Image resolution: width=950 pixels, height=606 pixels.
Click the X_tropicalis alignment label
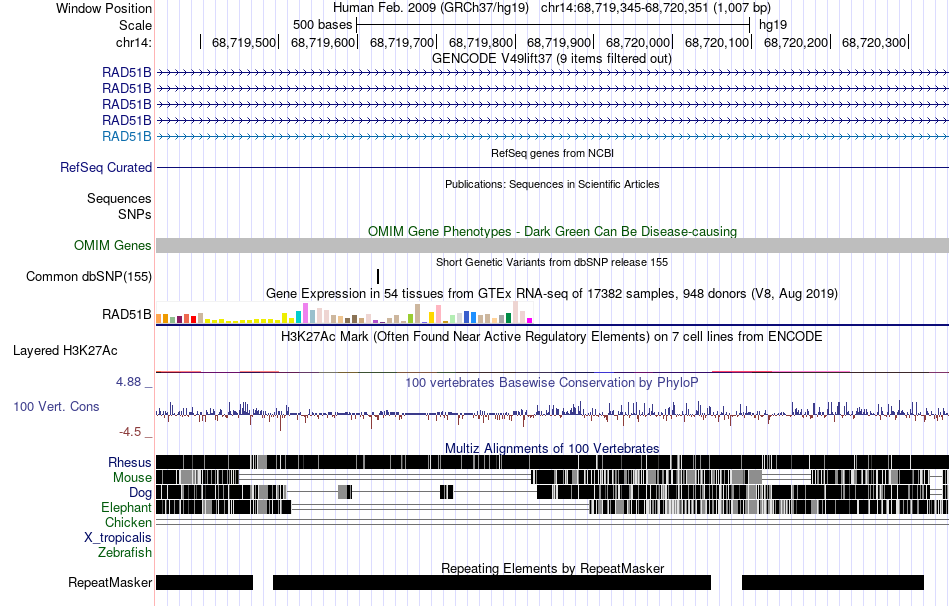118,538
